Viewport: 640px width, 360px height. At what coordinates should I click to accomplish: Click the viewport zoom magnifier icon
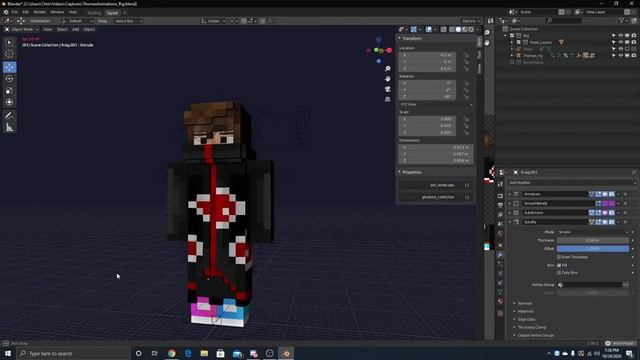[x=387, y=69]
